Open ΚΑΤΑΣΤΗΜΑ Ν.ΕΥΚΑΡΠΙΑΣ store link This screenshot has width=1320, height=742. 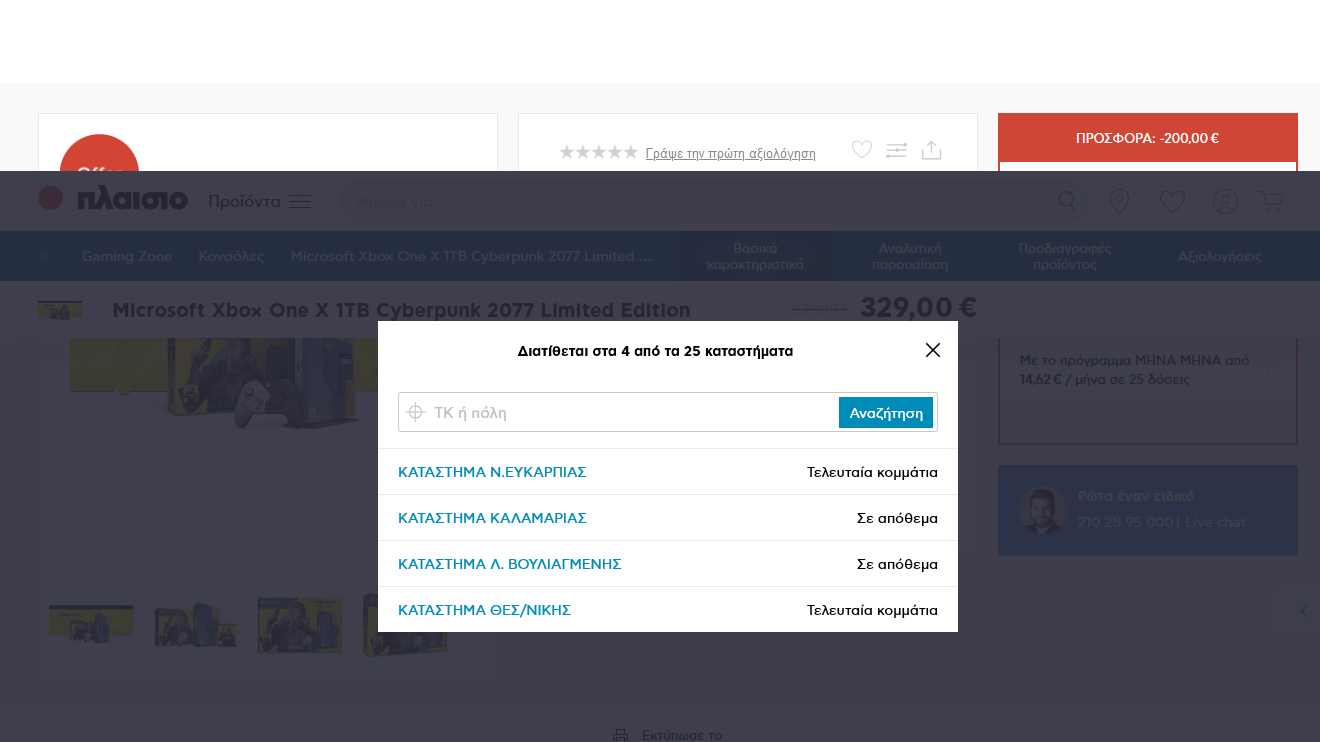492,472
